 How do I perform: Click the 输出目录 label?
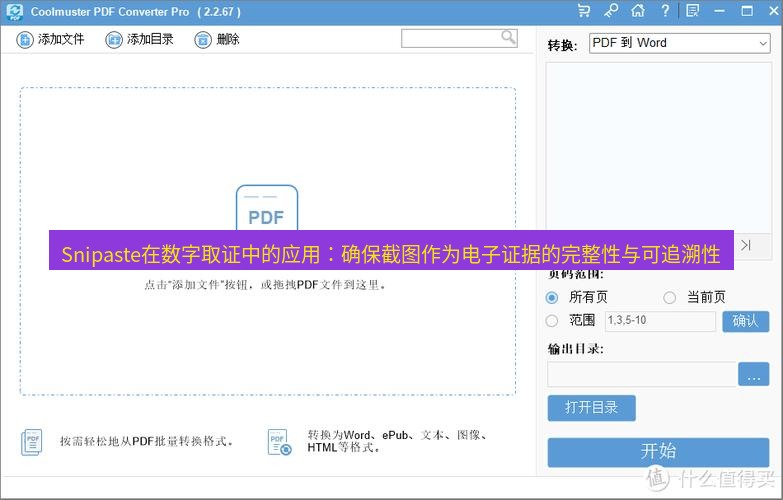click(575, 349)
